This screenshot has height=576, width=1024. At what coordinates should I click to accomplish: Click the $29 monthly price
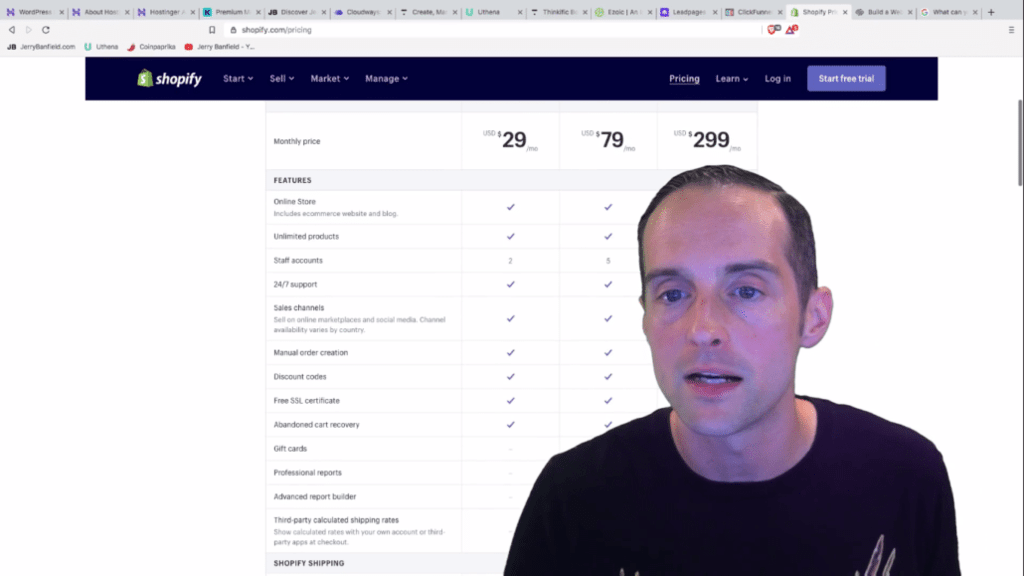(511, 140)
